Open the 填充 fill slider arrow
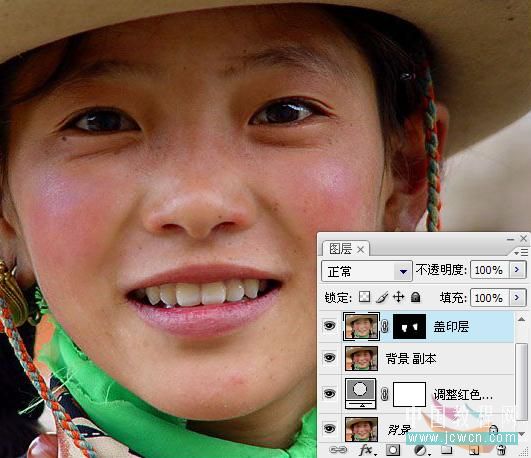The width and height of the screenshot is (531, 458). pos(517,298)
